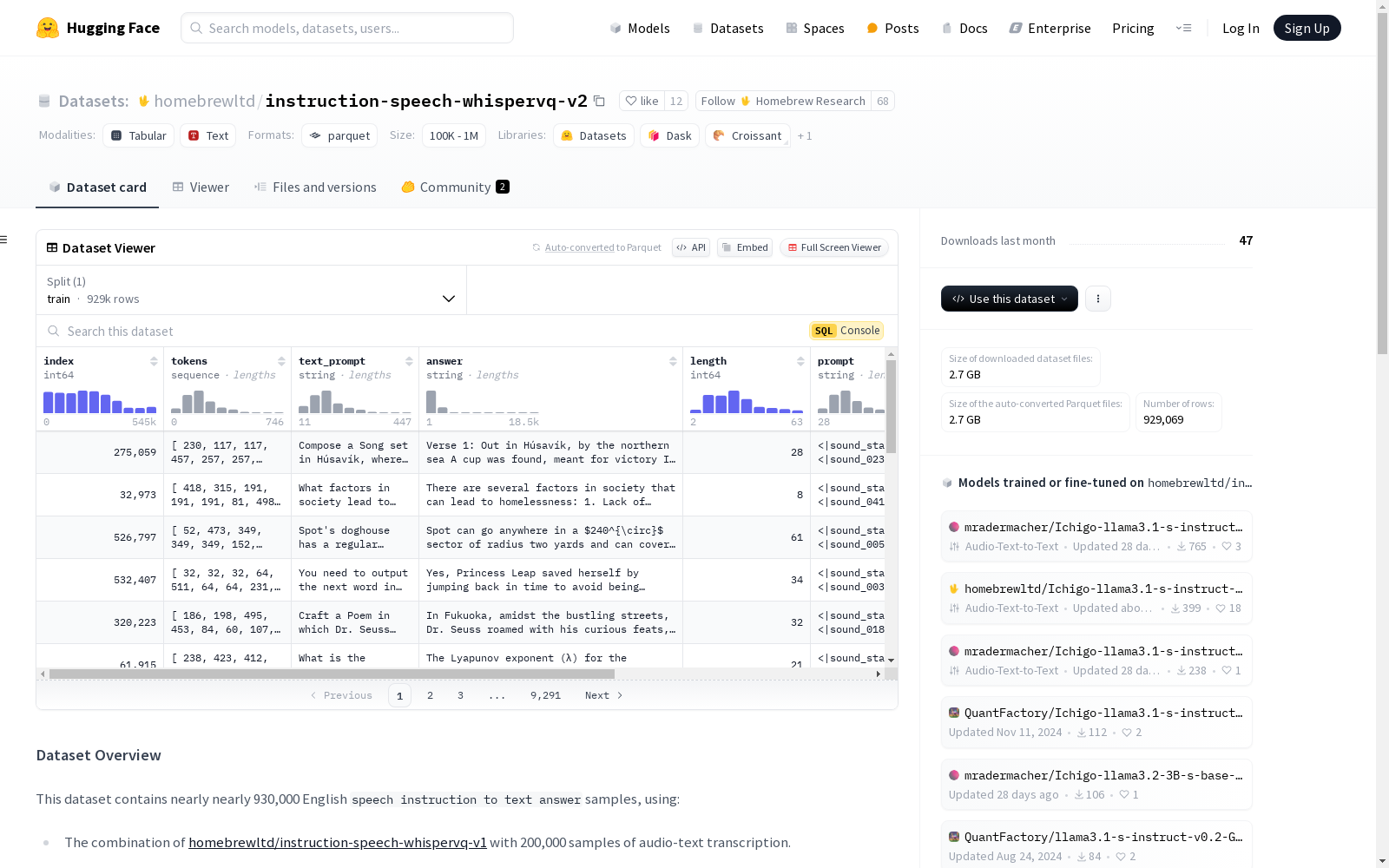The width and height of the screenshot is (1389, 868).
Task: Open the Files and versions tab
Action: [315, 187]
